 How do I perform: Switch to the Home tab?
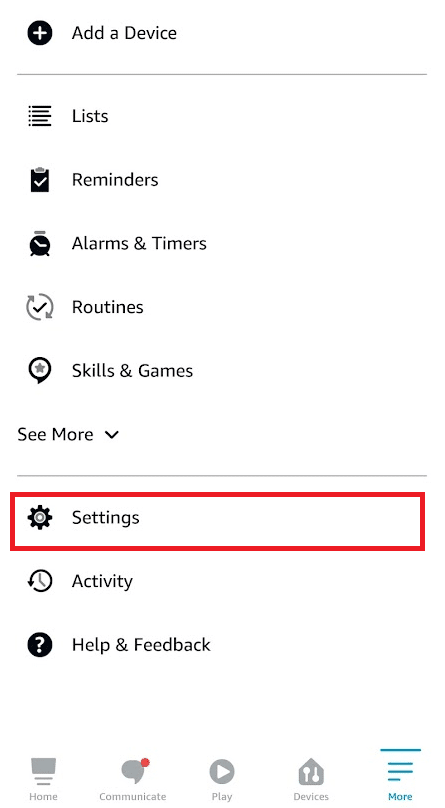click(43, 779)
